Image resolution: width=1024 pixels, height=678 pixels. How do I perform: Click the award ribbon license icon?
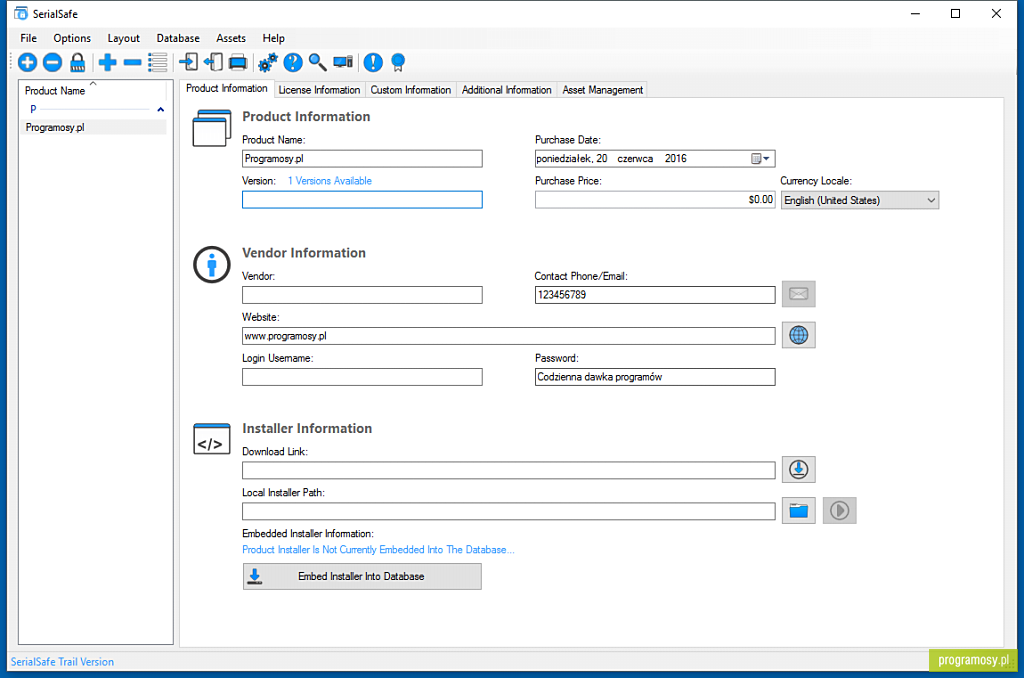pos(398,63)
